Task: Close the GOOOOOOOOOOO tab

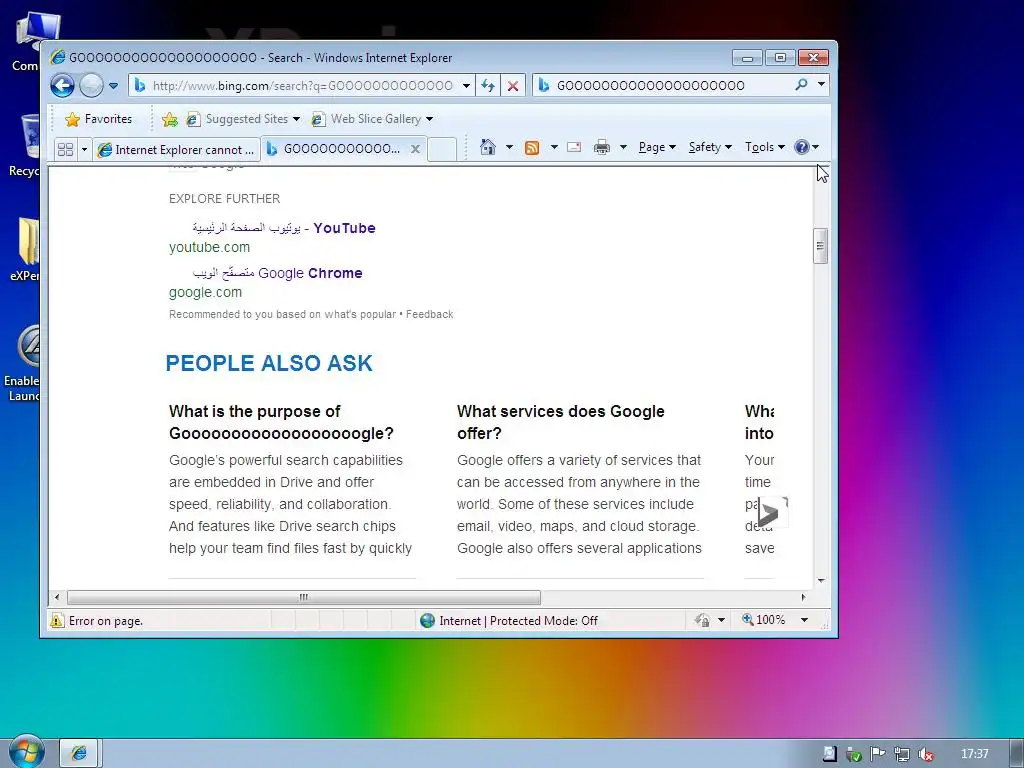Action: (415, 149)
